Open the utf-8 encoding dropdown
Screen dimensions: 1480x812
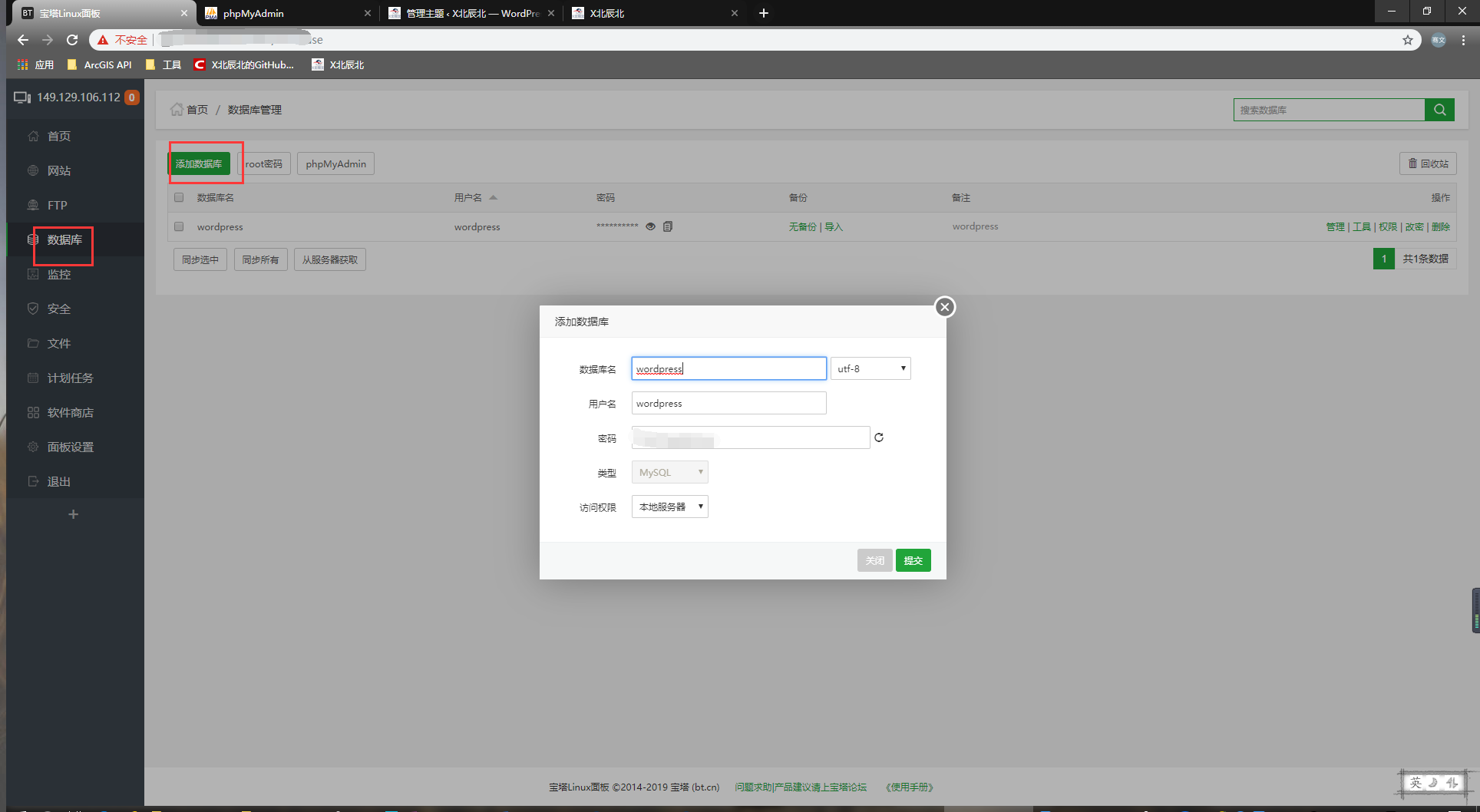tap(870, 368)
